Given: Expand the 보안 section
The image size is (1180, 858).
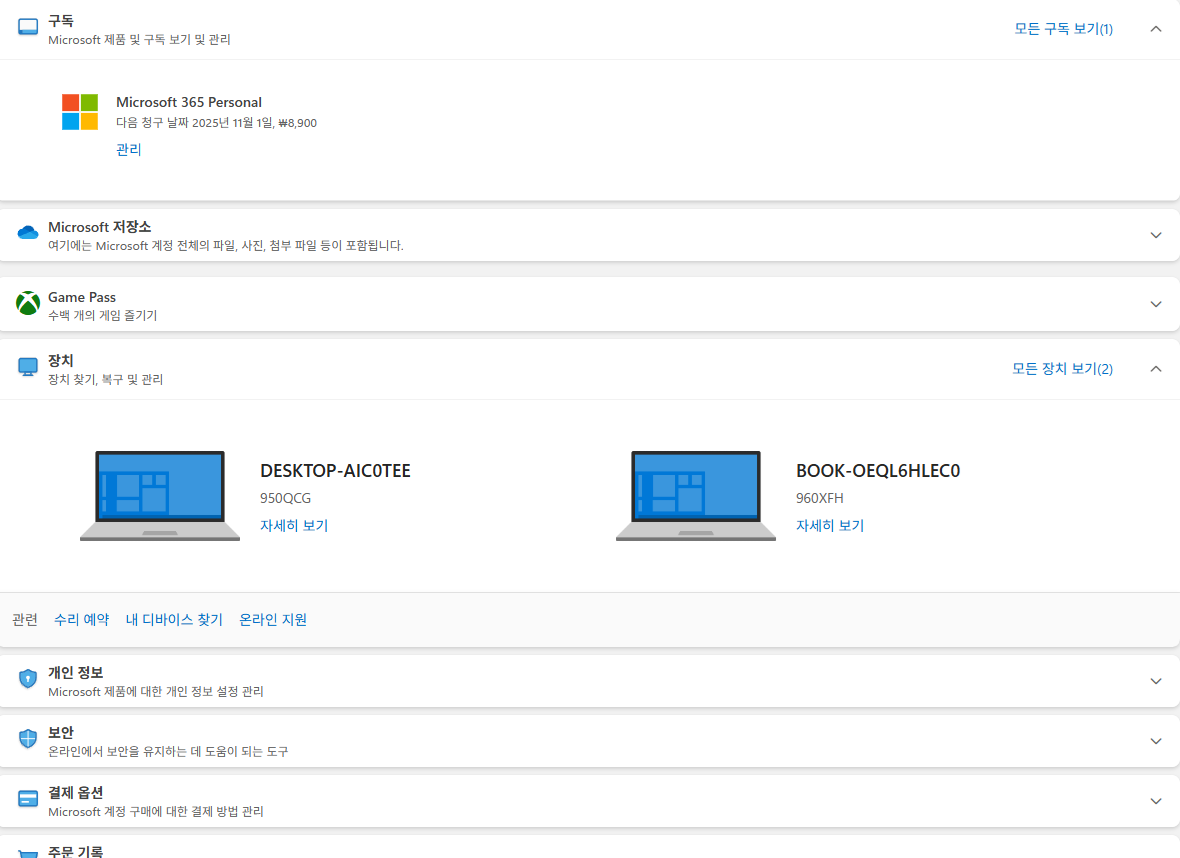Looking at the screenshot, I should click(1156, 741).
